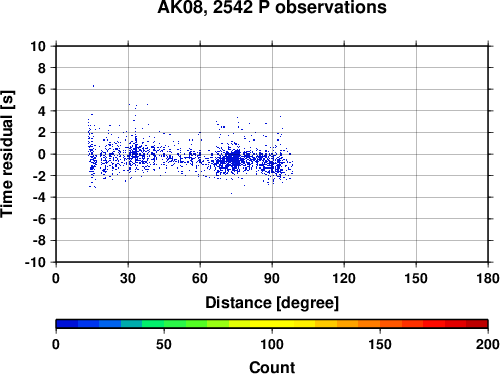Image resolution: width=500 pixels, height=374 pixels.
Task: Click the x-axis tick label 90
Action: (x=272, y=278)
